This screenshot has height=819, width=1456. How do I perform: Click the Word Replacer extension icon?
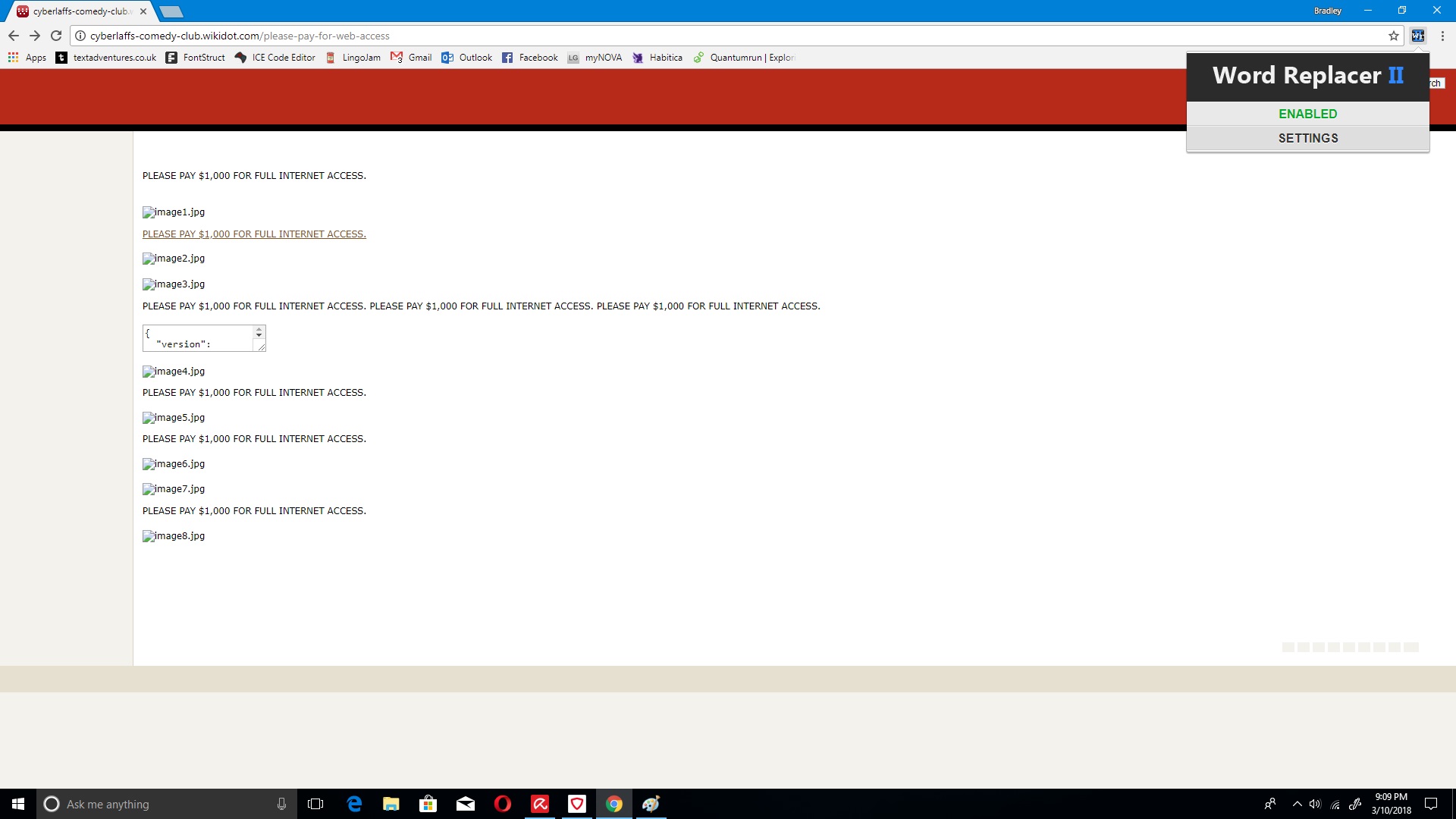[1417, 36]
